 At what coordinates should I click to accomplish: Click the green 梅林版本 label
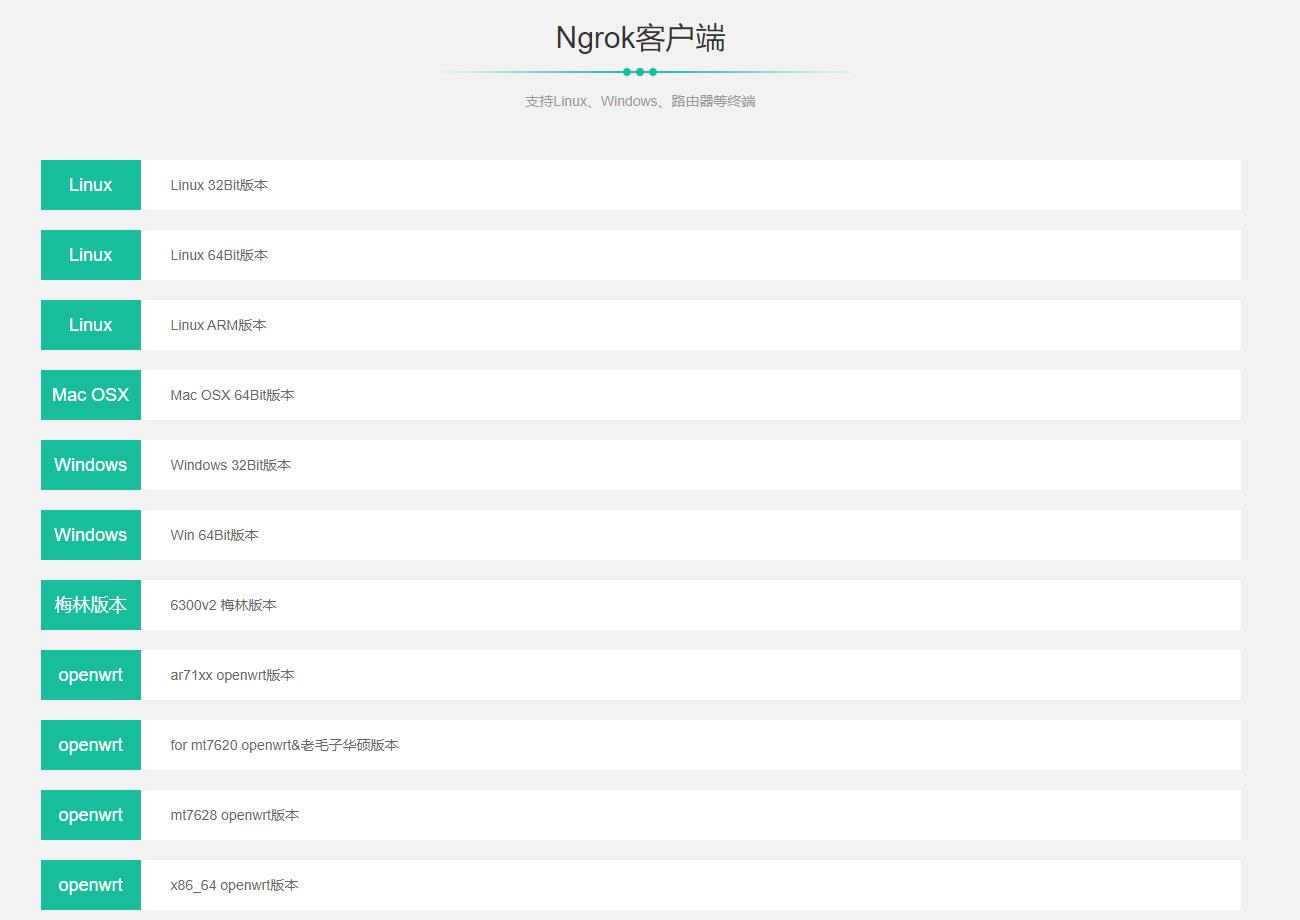[91, 605]
